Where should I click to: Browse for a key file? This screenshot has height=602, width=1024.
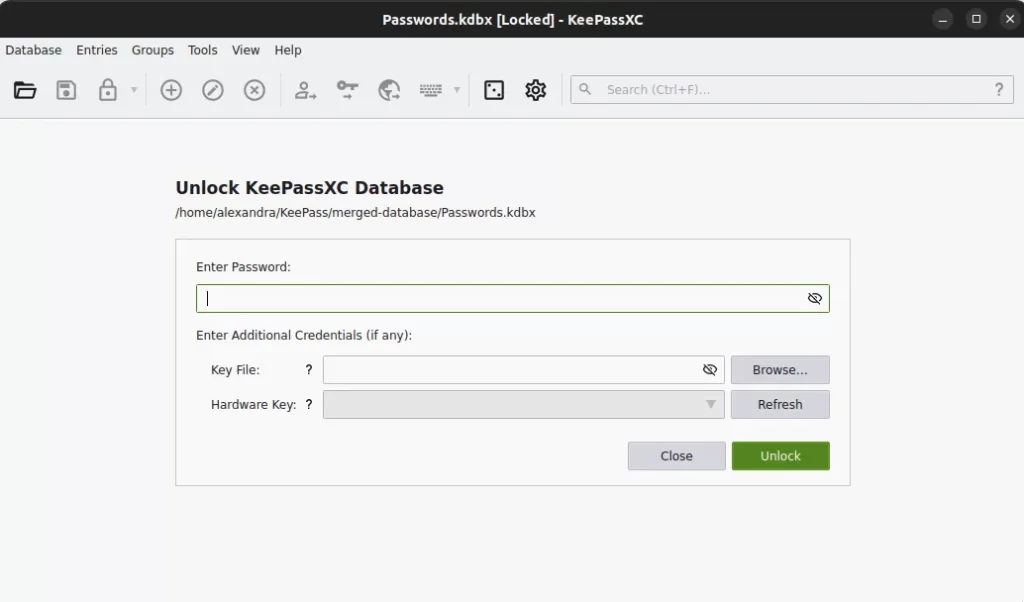pyautogui.click(x=780, y=369)
